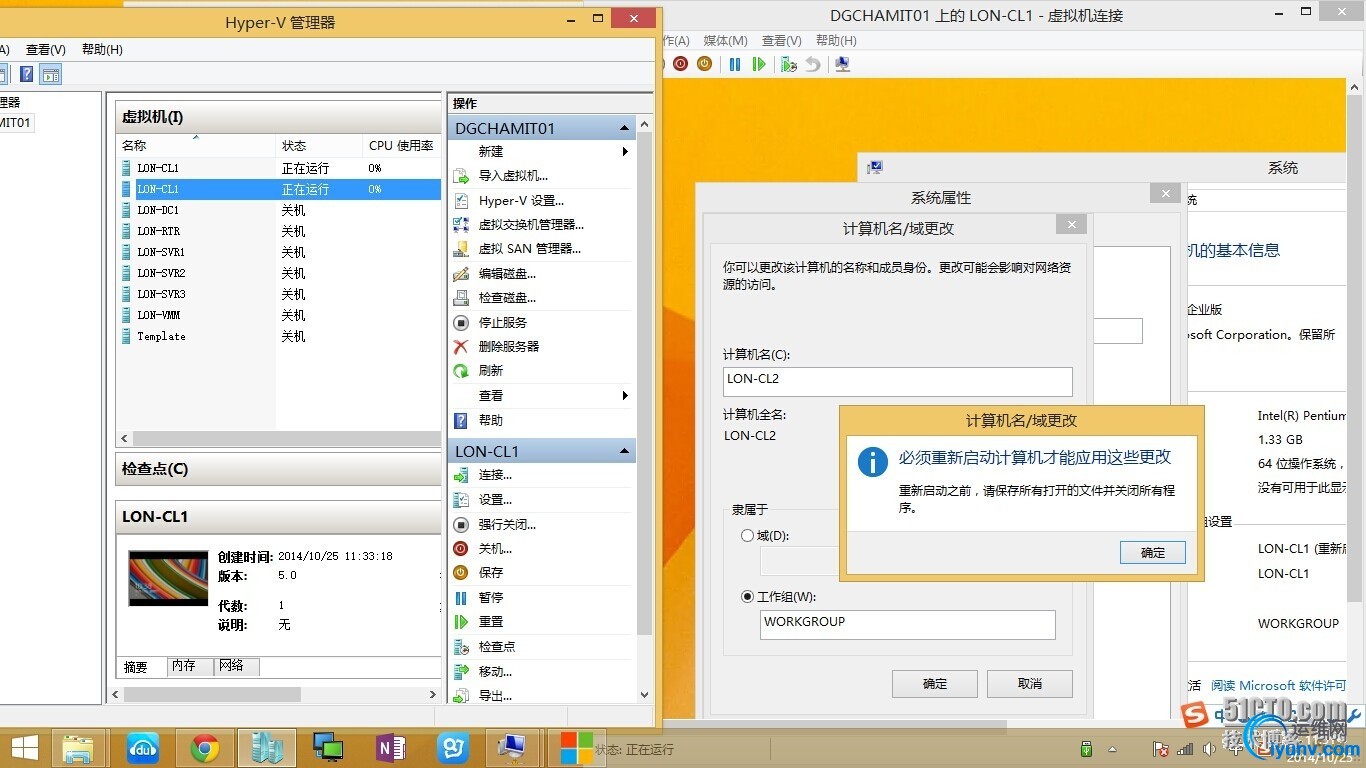Viewport: 1366px width, 768px height.
Task: Click grey revert arrow in VM connection toolbar
Action: pyautogui.click(x=813, y=64)
